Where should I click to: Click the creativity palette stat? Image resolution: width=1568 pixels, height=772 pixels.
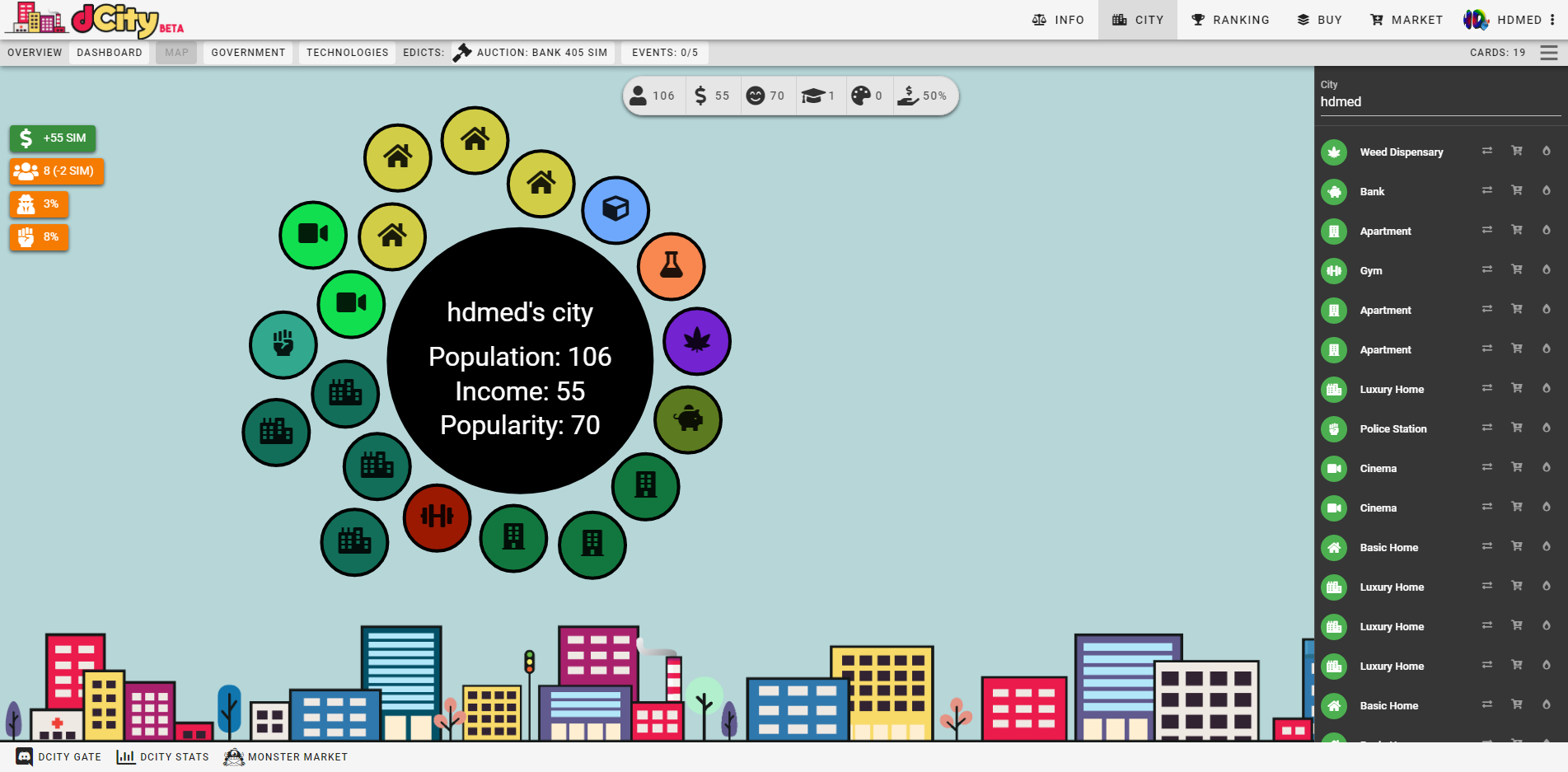[x=867, y=96]
